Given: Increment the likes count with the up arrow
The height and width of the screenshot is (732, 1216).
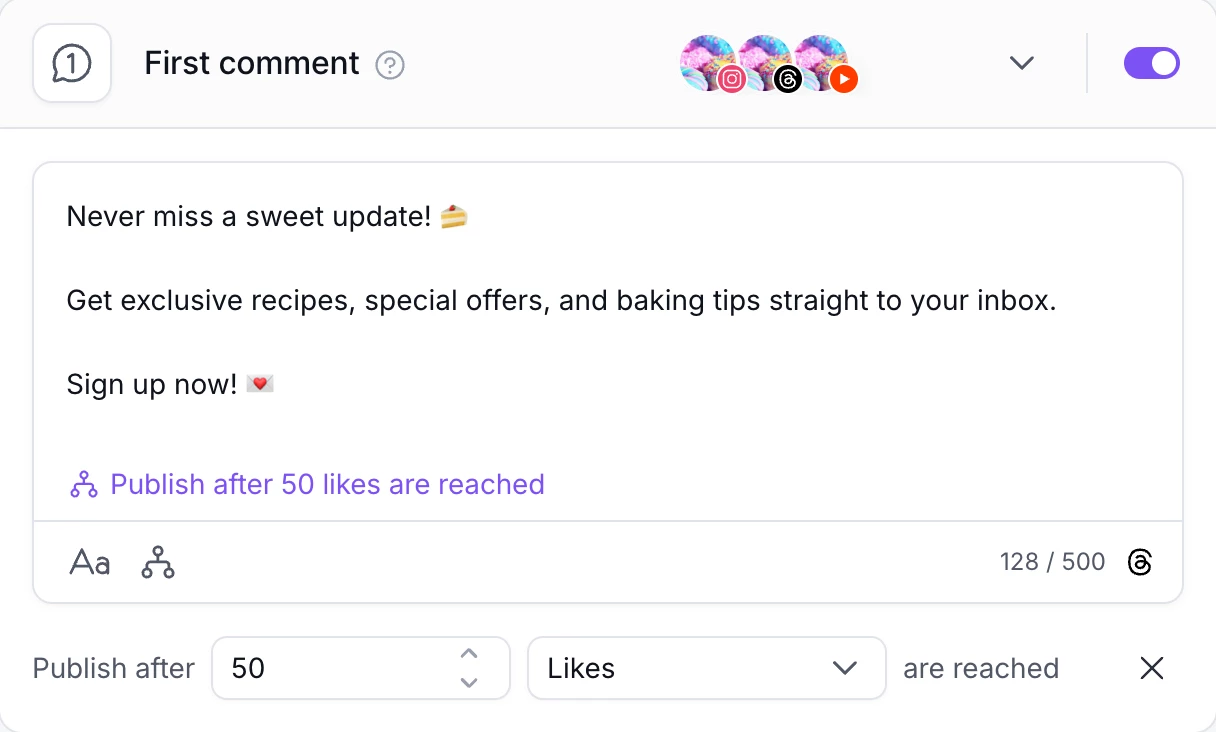Looking at the screenshot, I should [467, 656].
